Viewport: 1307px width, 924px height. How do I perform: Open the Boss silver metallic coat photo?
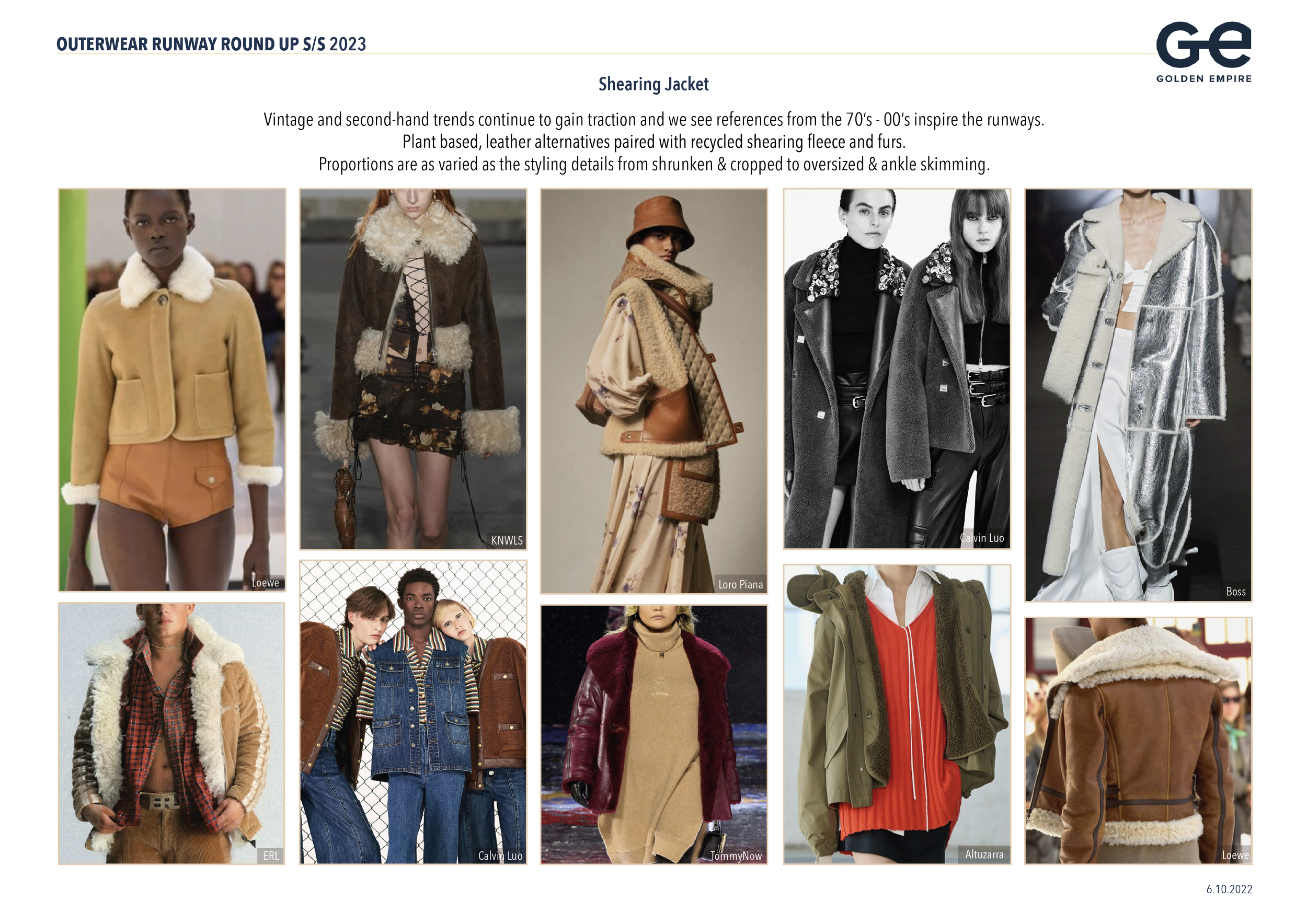pyautogui.click(x=1138, y=395)
